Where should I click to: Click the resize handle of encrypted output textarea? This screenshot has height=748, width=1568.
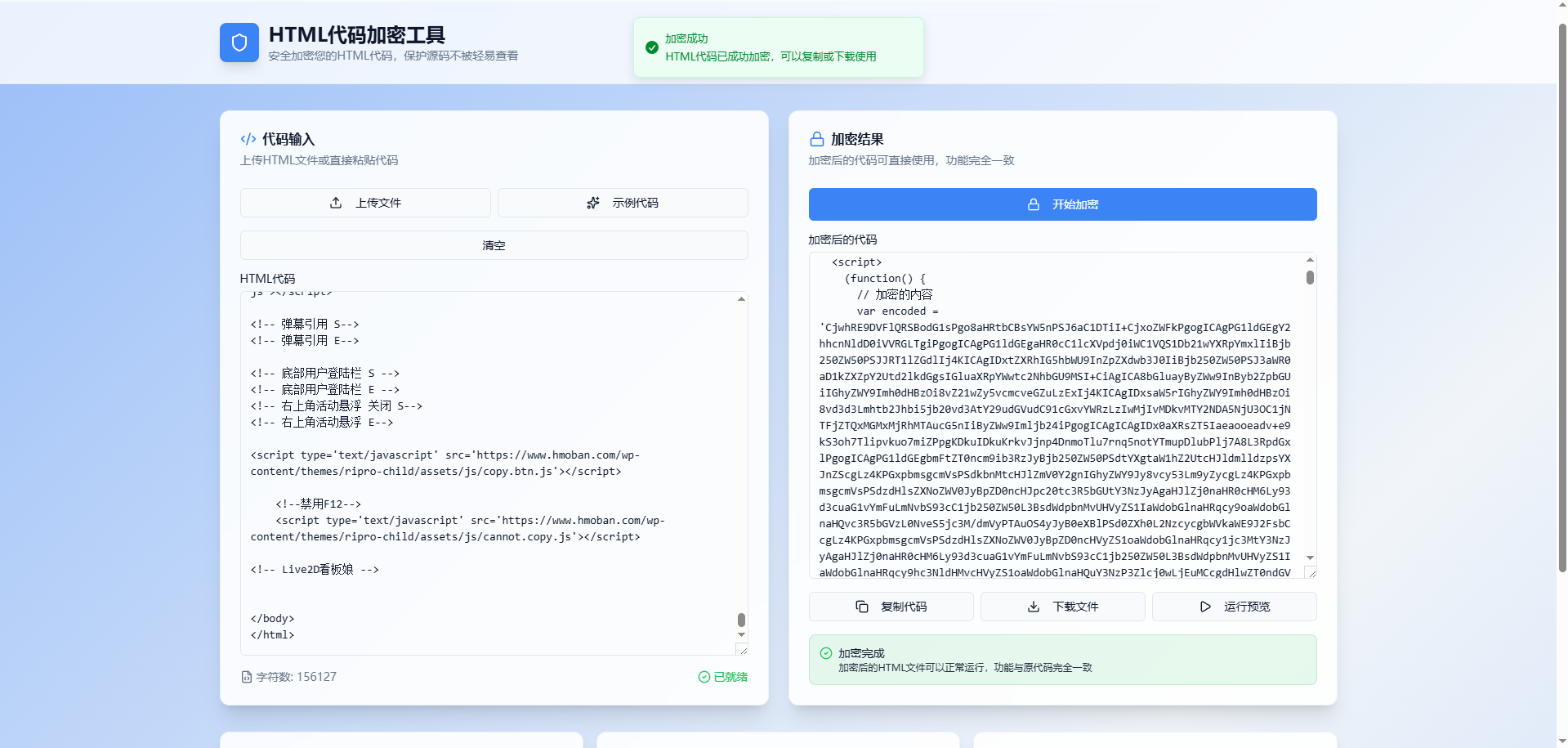click(x=1311, y=572)
